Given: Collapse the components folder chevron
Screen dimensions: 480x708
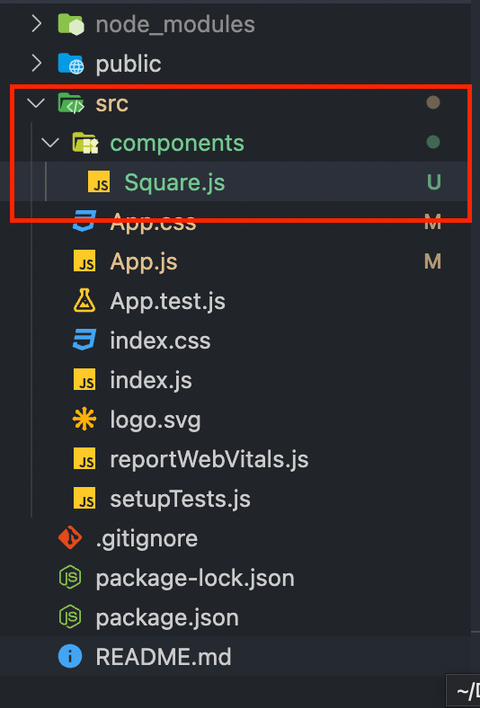Looking at the screenshot, I should (x=50, y=143).
